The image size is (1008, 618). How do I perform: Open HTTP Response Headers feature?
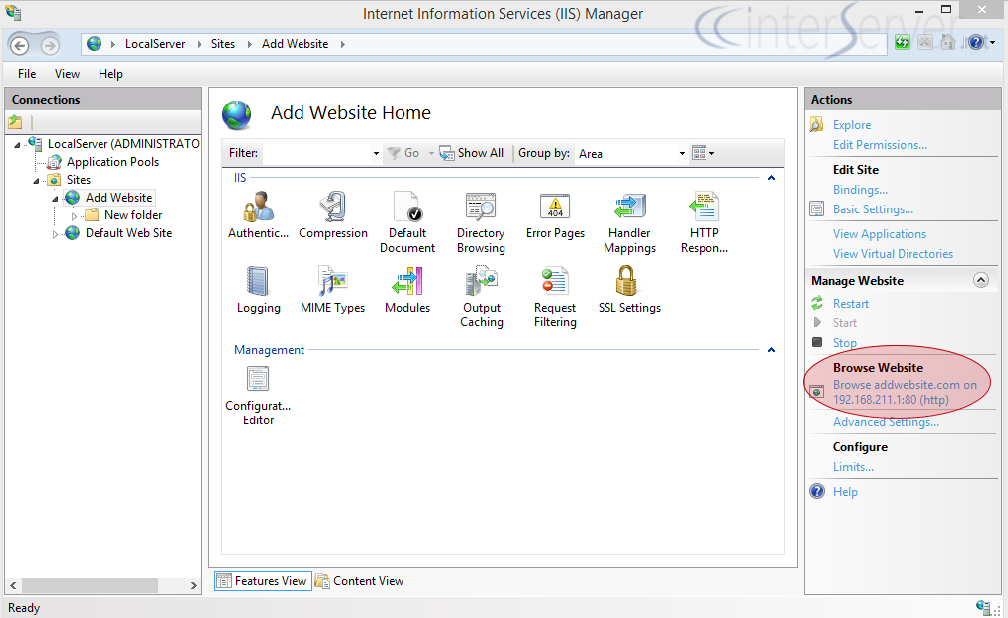coord(705,222)
